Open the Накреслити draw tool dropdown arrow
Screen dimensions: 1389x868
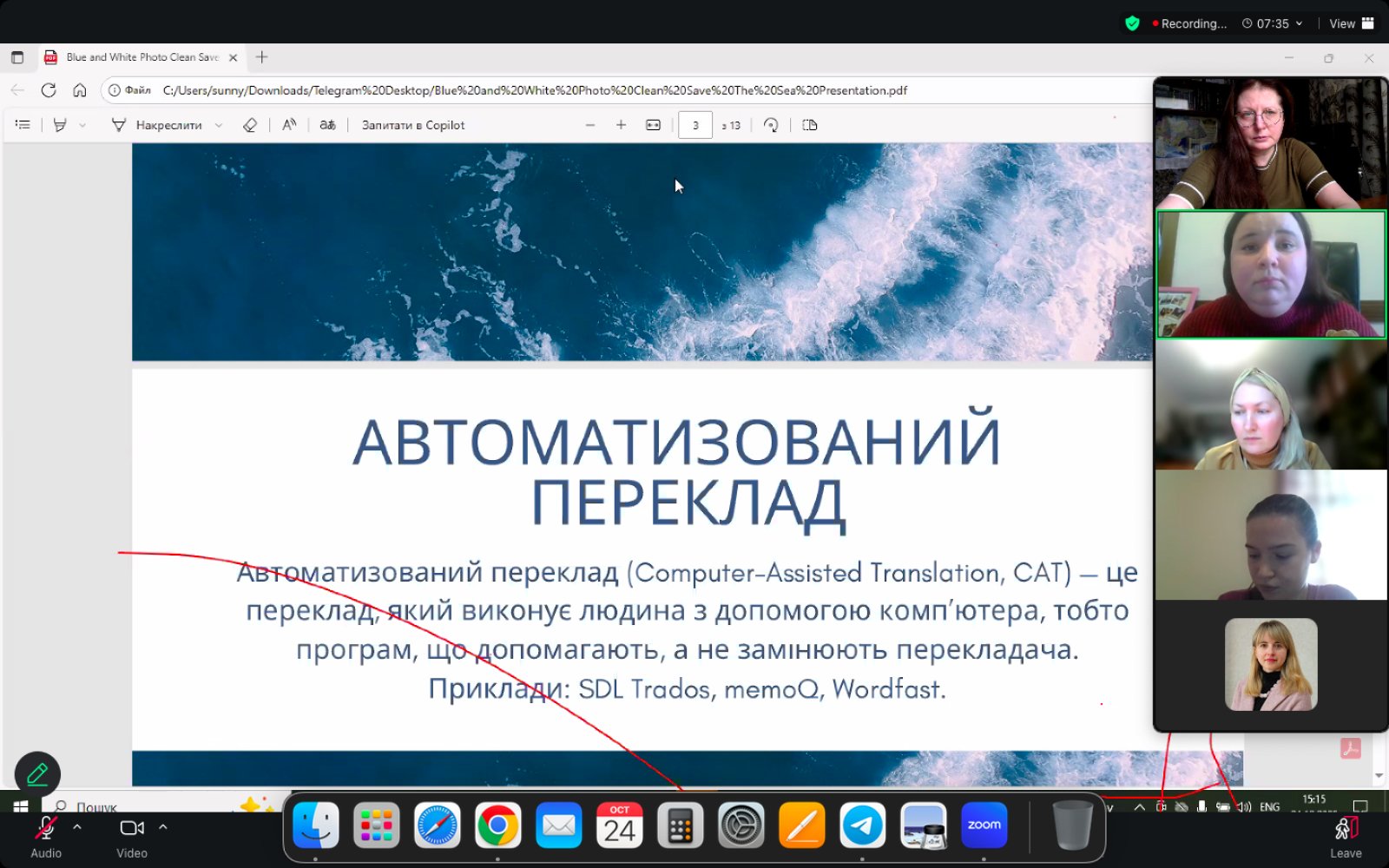219,125
